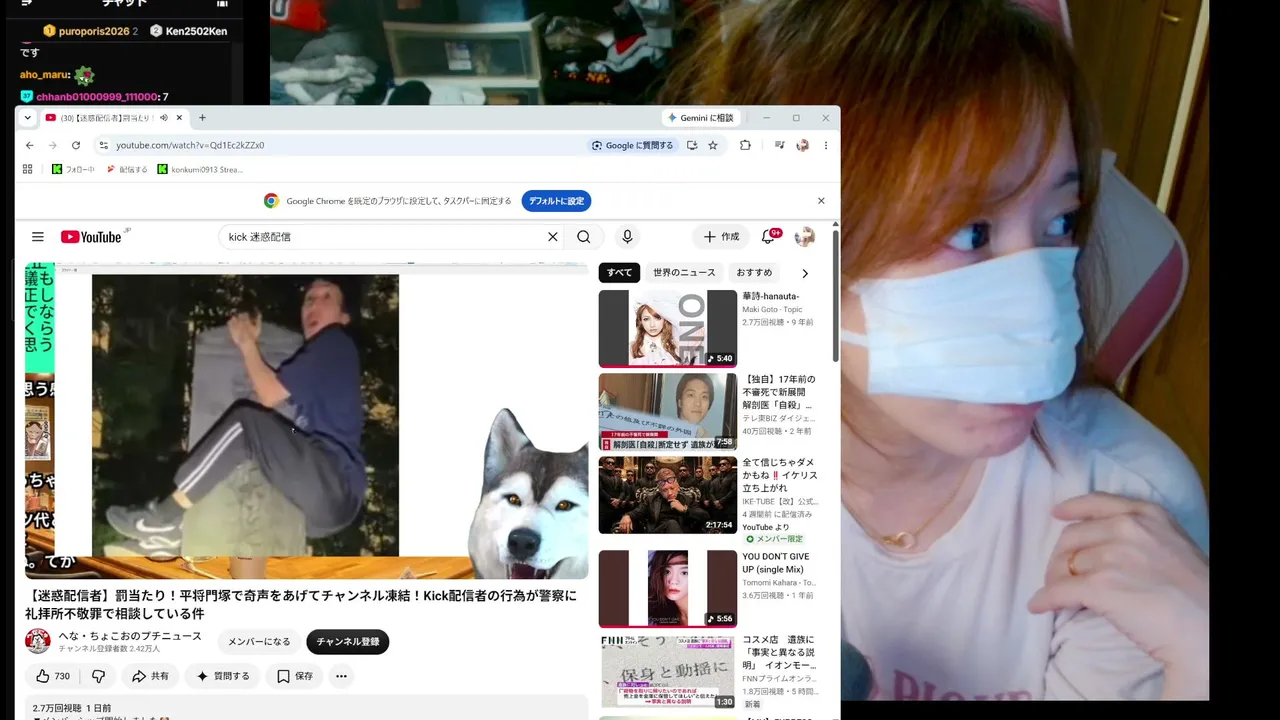Viewport: 1280px width, 720px height.
Task: Click chat username chhanb01000999_111000
Action: tap(96, 97)
